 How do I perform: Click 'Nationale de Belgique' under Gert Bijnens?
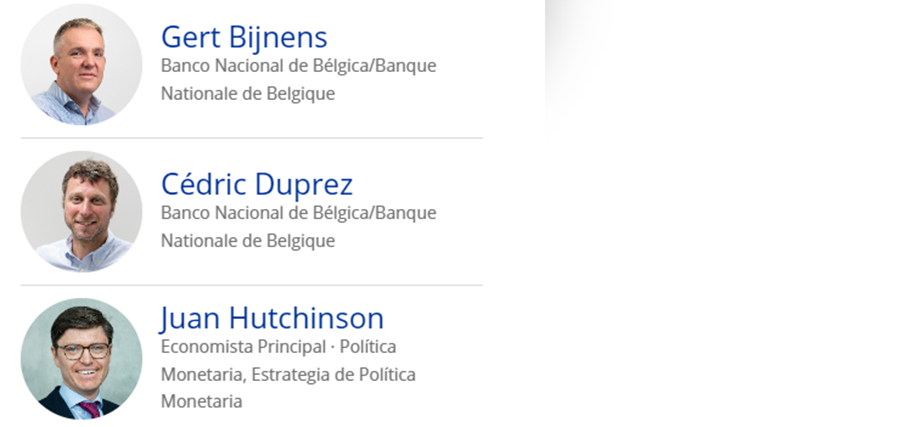point(247,94)
